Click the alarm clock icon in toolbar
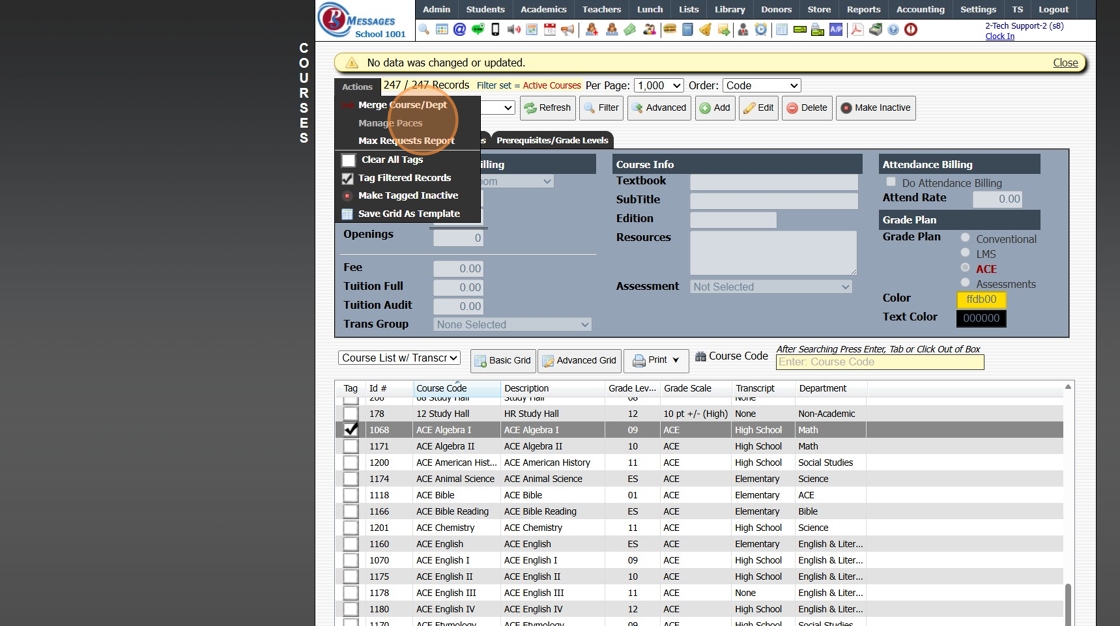Image resolution: width=1120 pixels, height=626 pixels. pos(761,30)
